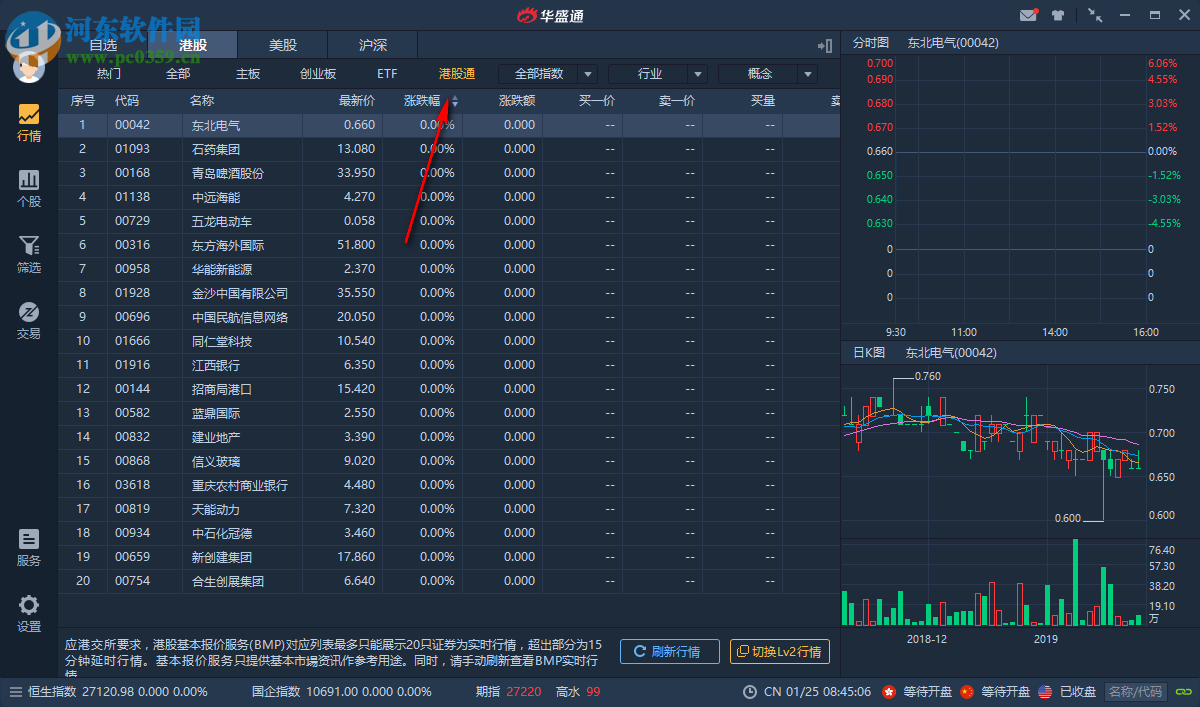Sort by 名称 column header
Viewport: 1200px width, 707px height.
pos(202,101)
